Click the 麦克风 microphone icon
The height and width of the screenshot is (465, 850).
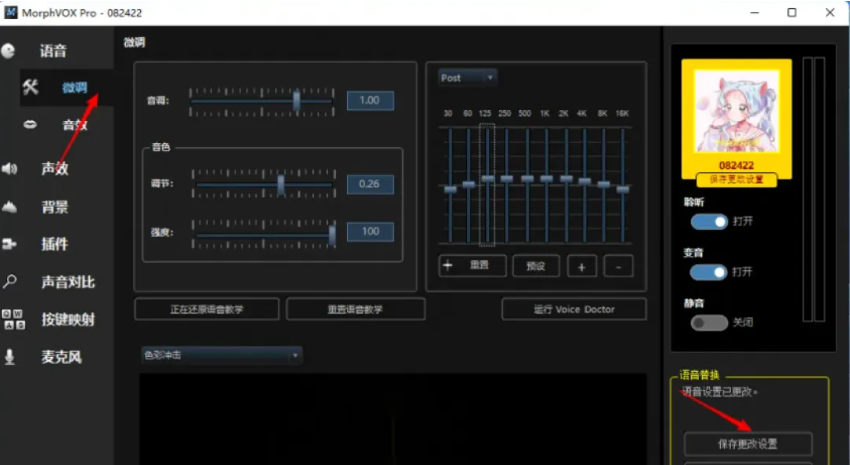pyautogui.click(x=9, y=357)
